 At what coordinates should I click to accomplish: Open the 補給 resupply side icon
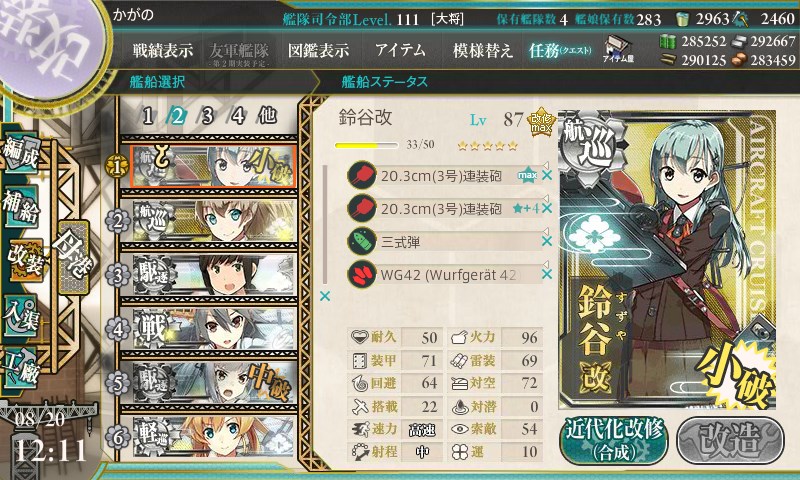pos(21,206)
